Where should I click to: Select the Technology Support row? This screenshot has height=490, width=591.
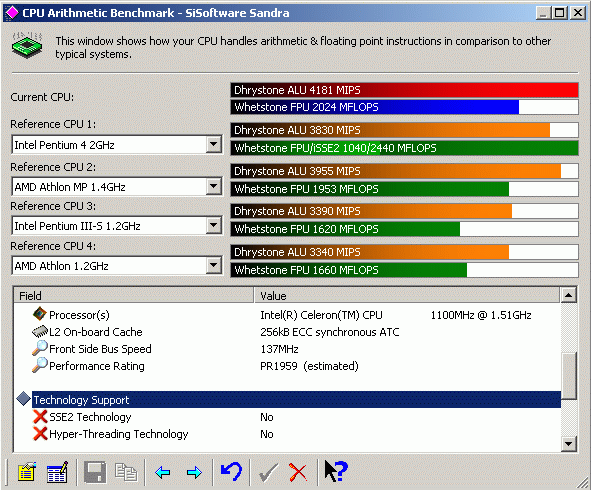pyautogui.click(x=296, y=400)
